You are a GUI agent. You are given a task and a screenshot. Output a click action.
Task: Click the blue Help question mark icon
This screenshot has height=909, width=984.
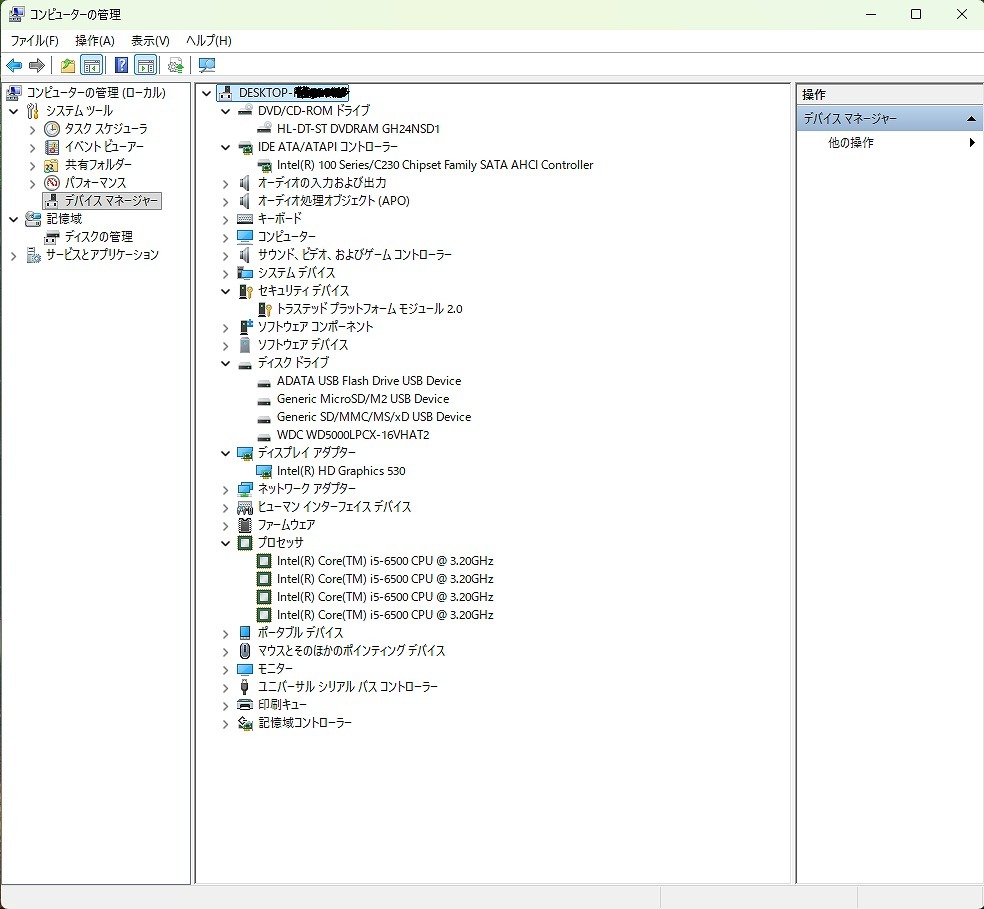(121, 66)
